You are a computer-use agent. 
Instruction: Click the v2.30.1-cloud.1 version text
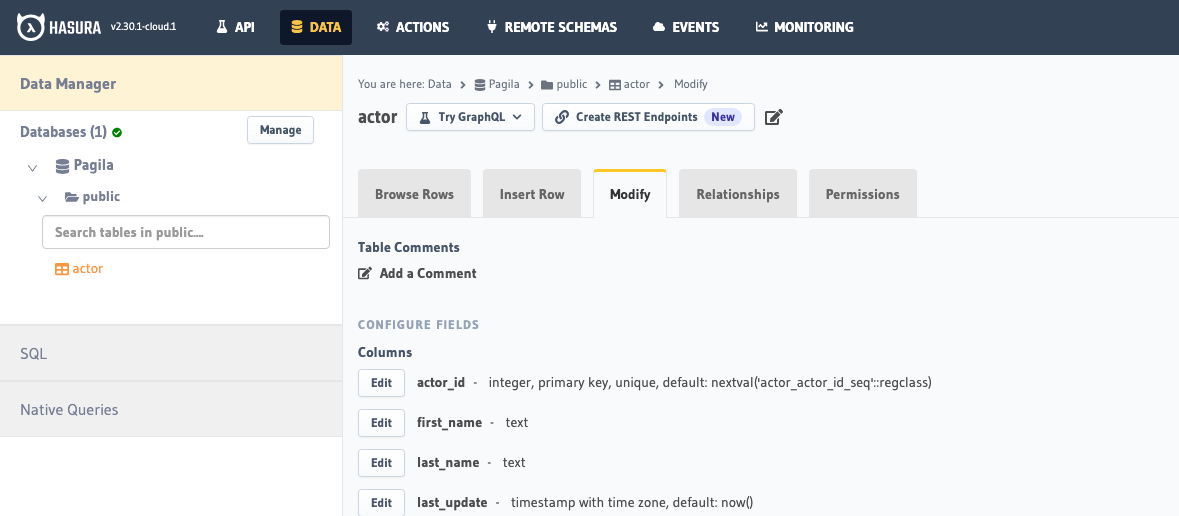[144, 26]
